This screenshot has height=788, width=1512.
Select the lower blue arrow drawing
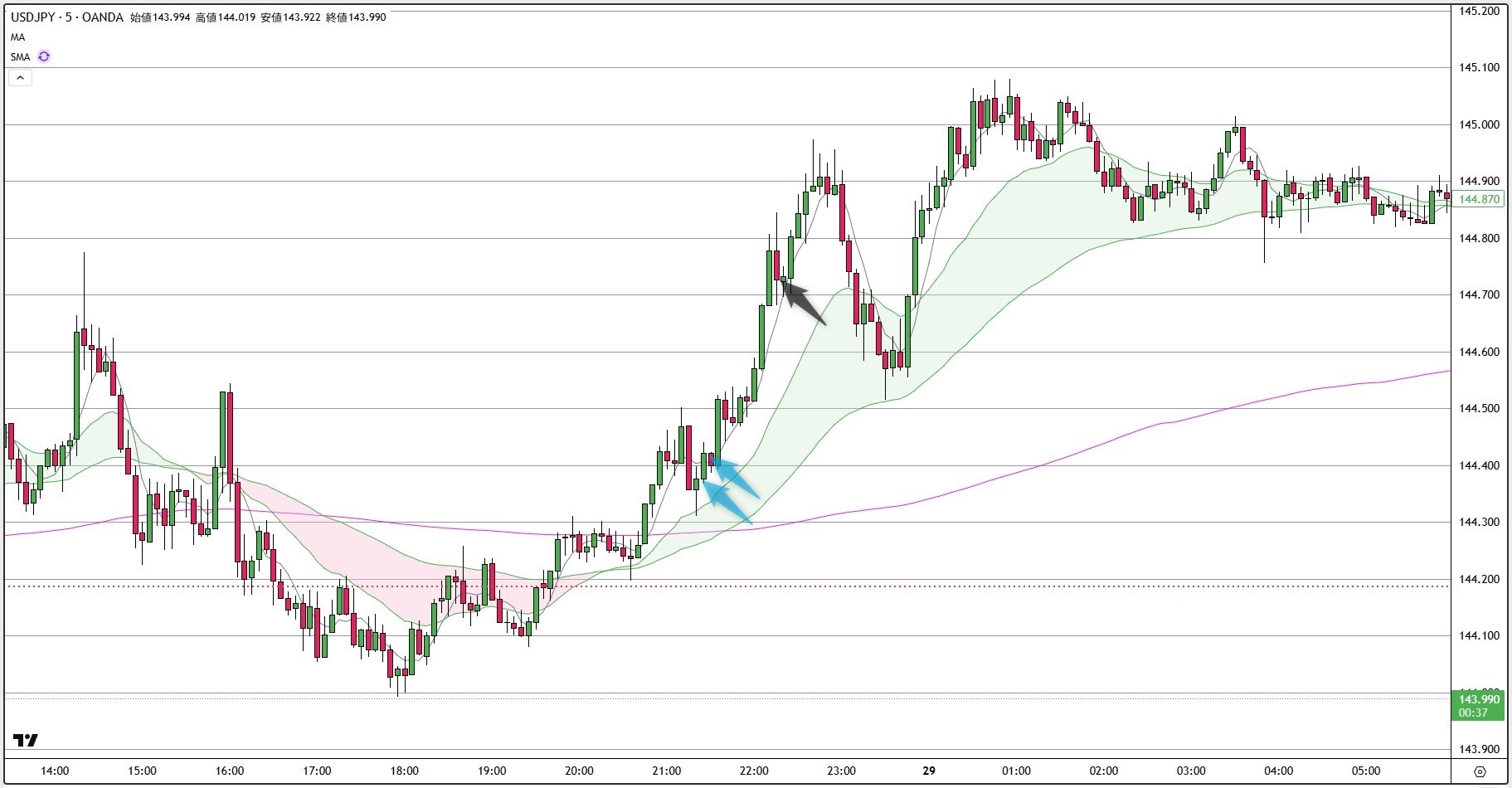click(x=727, y=503)
